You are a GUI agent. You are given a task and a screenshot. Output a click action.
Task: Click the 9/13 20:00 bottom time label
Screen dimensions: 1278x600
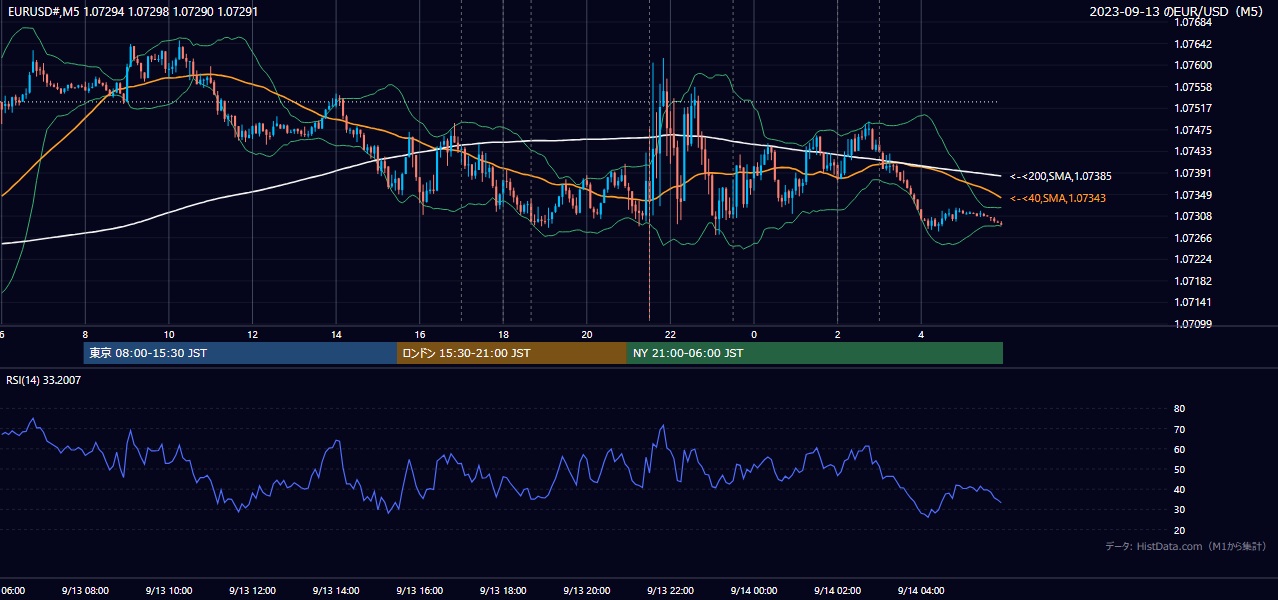pos(587,590)
